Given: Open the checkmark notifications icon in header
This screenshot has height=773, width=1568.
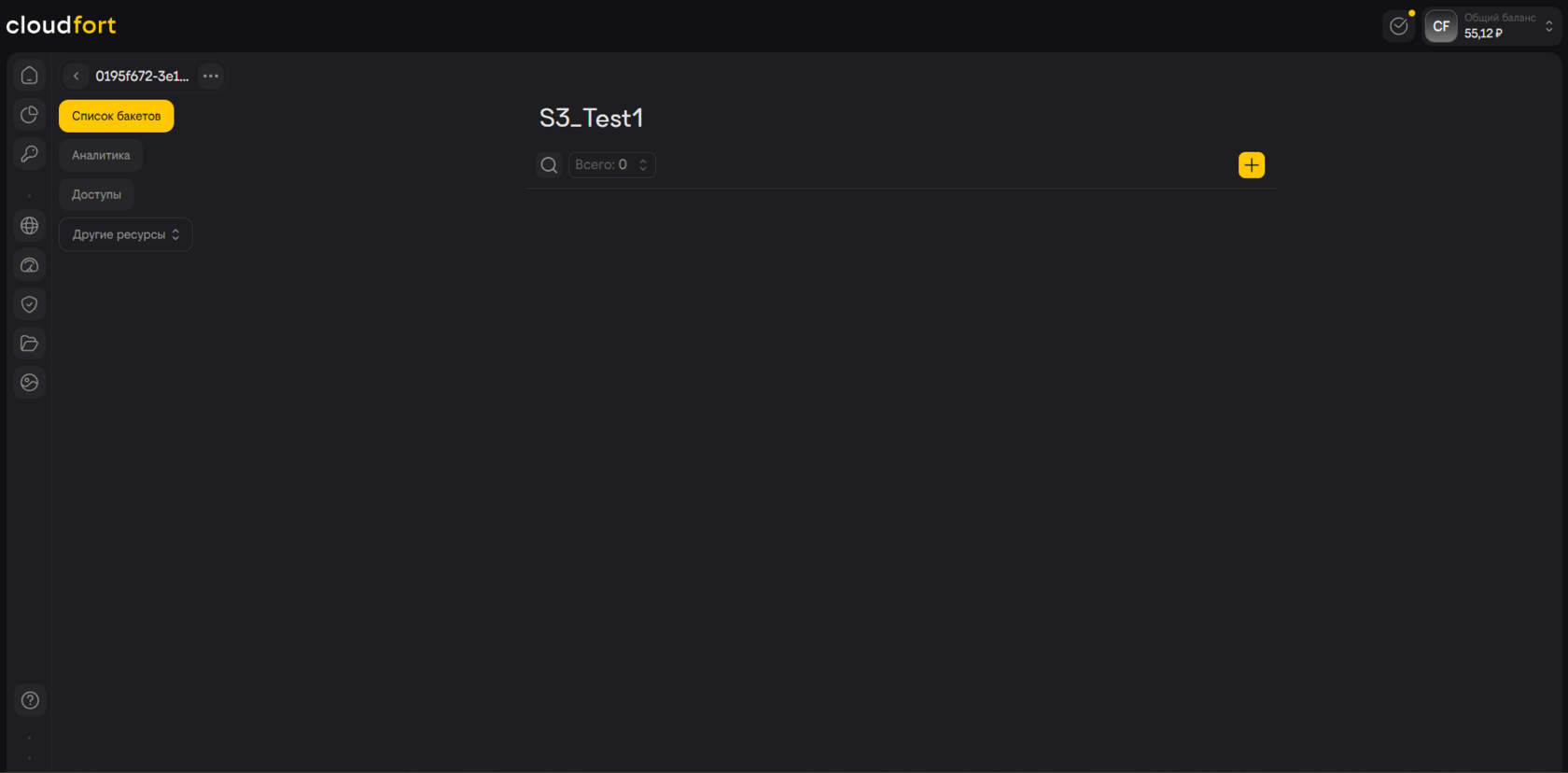Looking at the screenshot, I should coord(1398,26).
